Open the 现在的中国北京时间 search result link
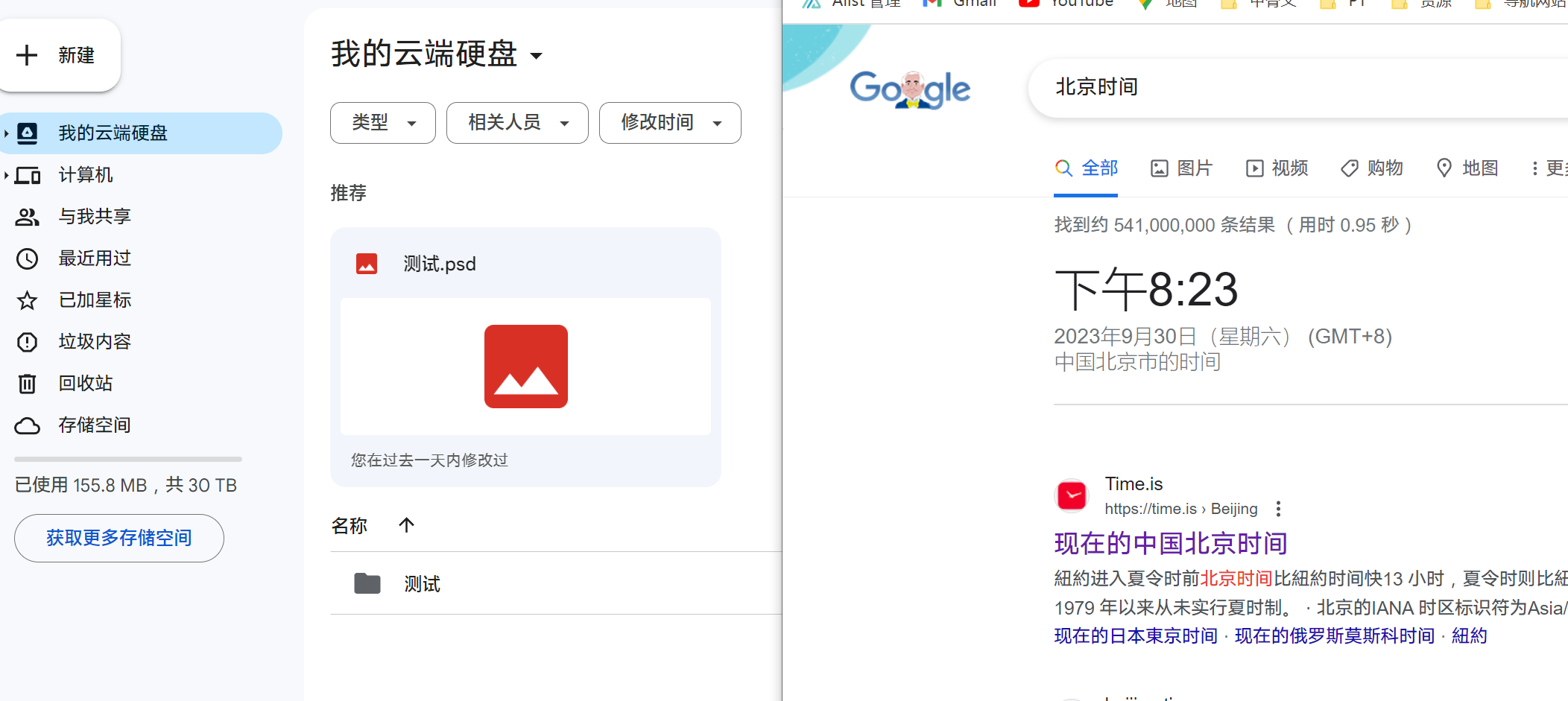The image size is (1568, 701). [x=1171, y=544]
